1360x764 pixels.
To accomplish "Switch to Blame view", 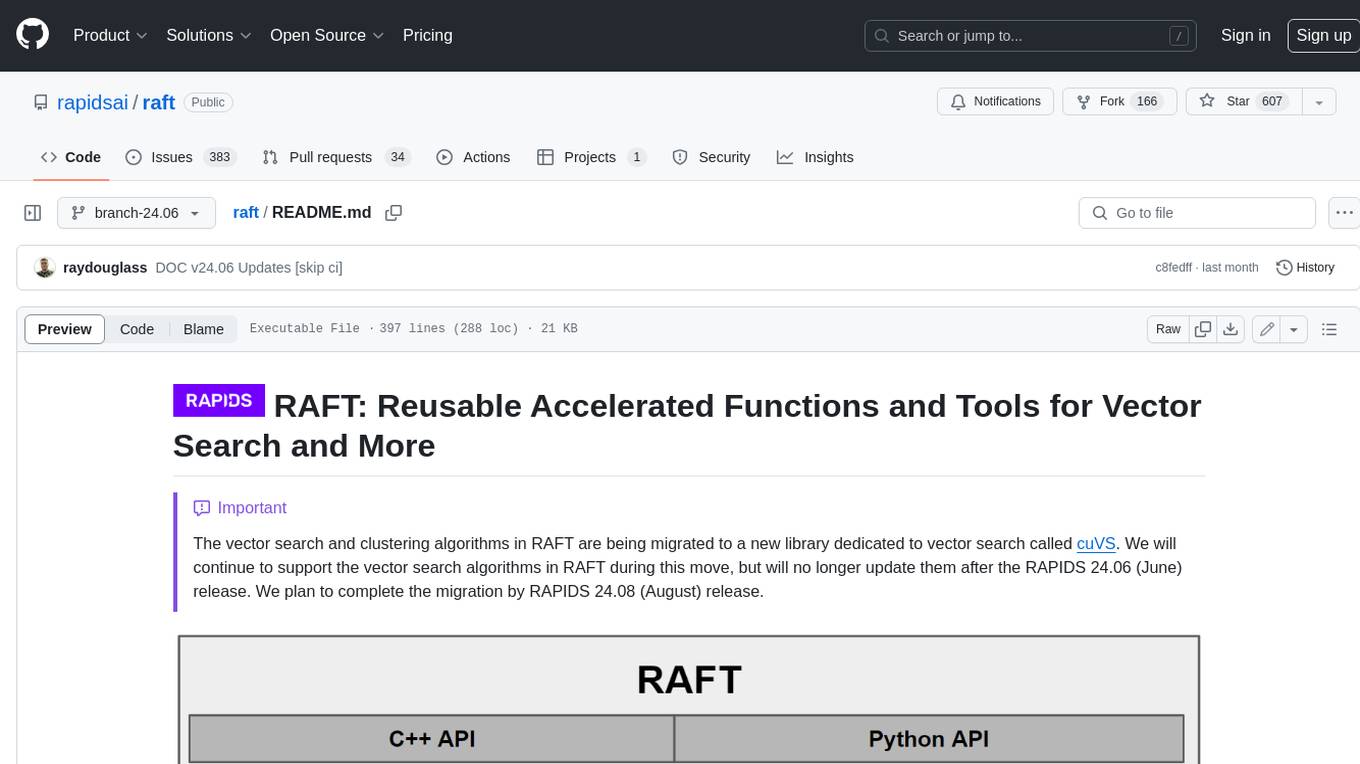I will 203,329.
